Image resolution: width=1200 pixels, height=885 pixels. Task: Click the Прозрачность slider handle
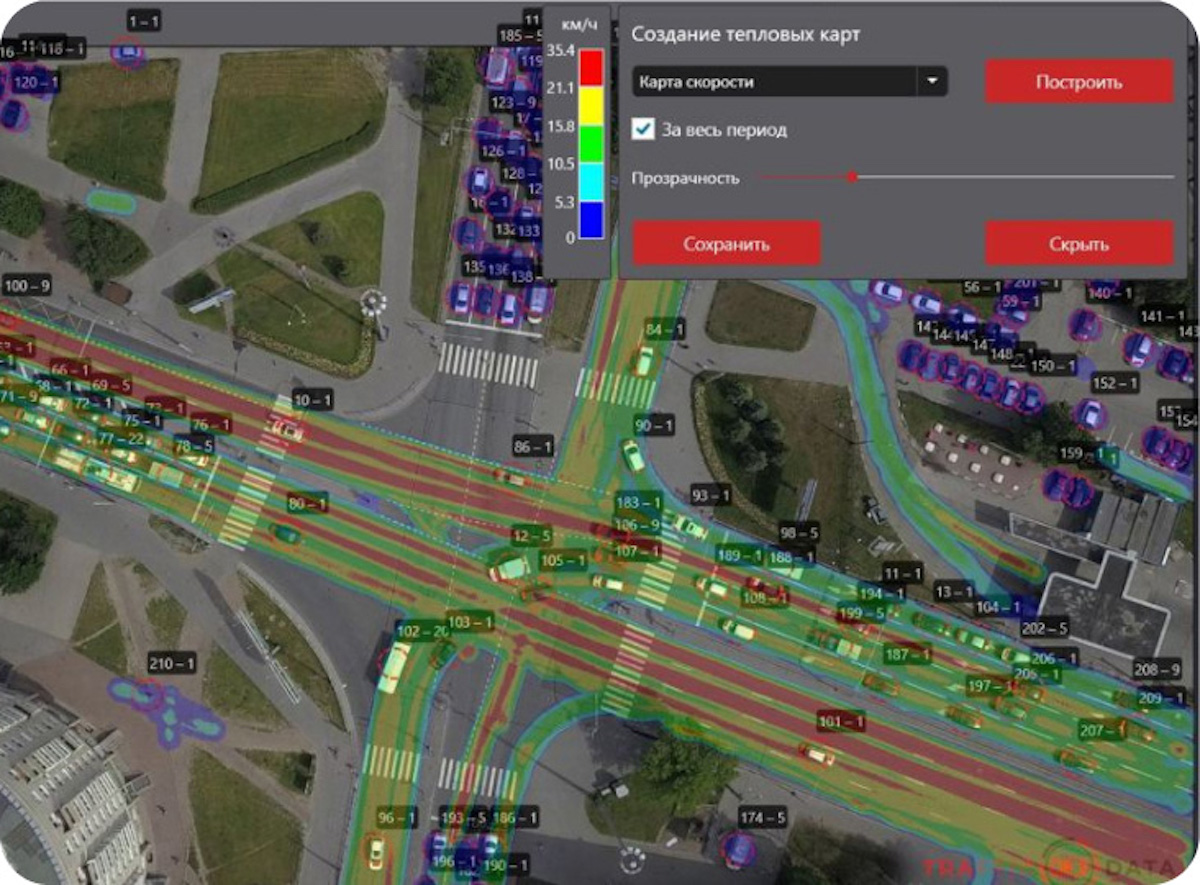[852, 177]
